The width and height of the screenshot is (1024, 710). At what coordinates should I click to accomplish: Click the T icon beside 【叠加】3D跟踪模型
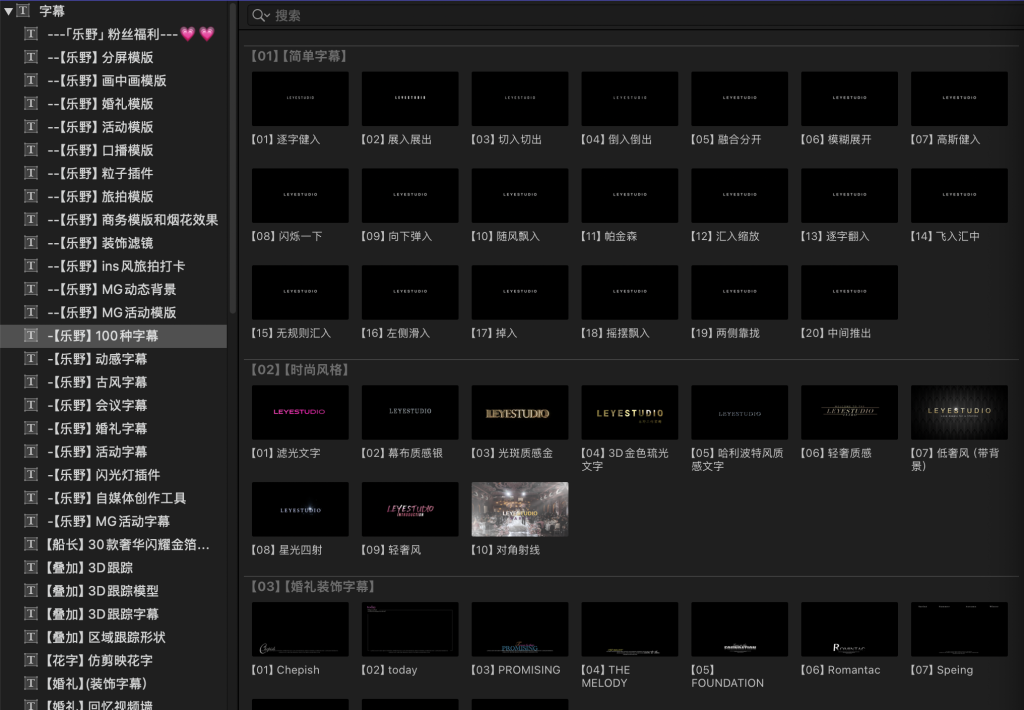coord(31,590)
